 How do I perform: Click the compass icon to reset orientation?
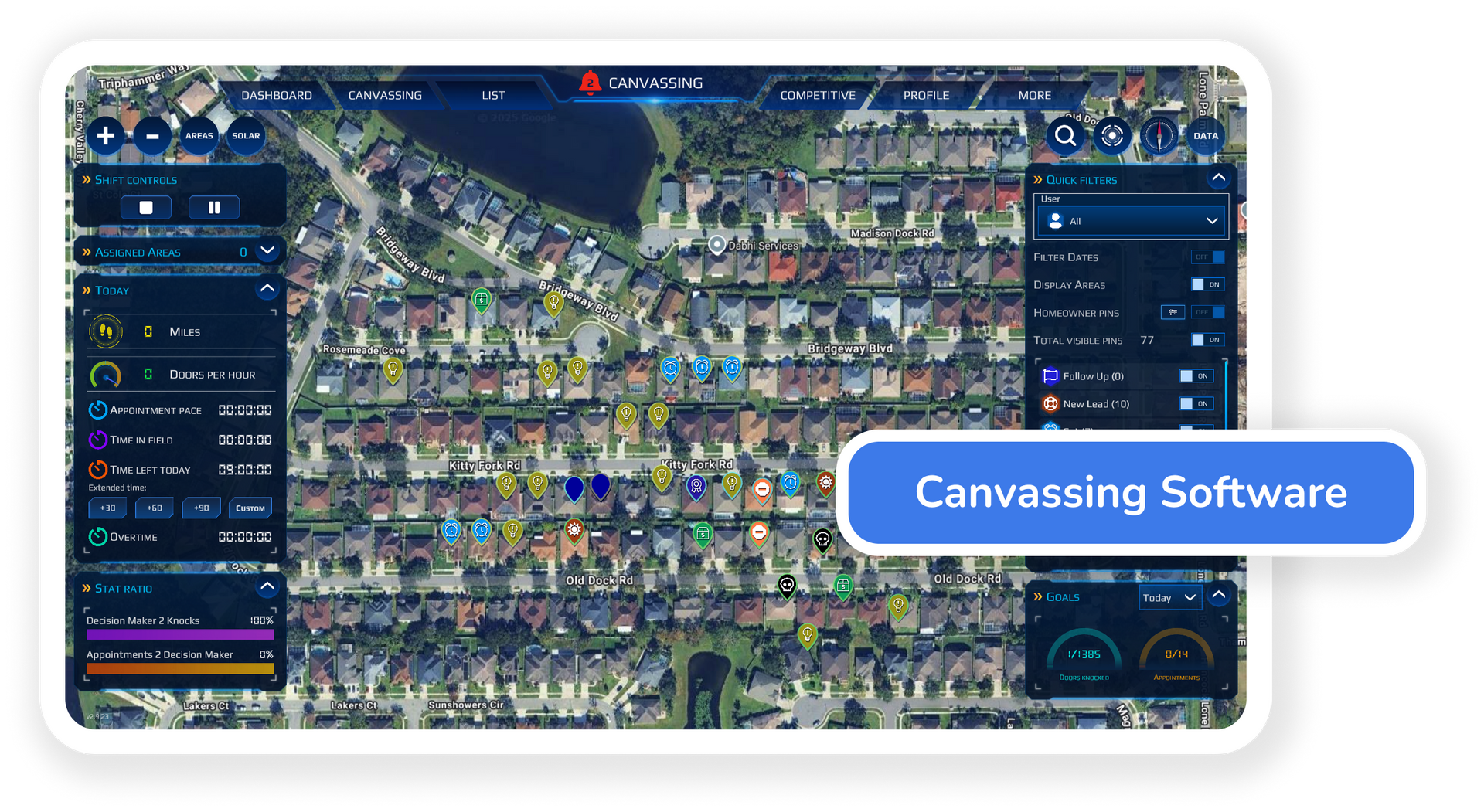pos(1159,136)
